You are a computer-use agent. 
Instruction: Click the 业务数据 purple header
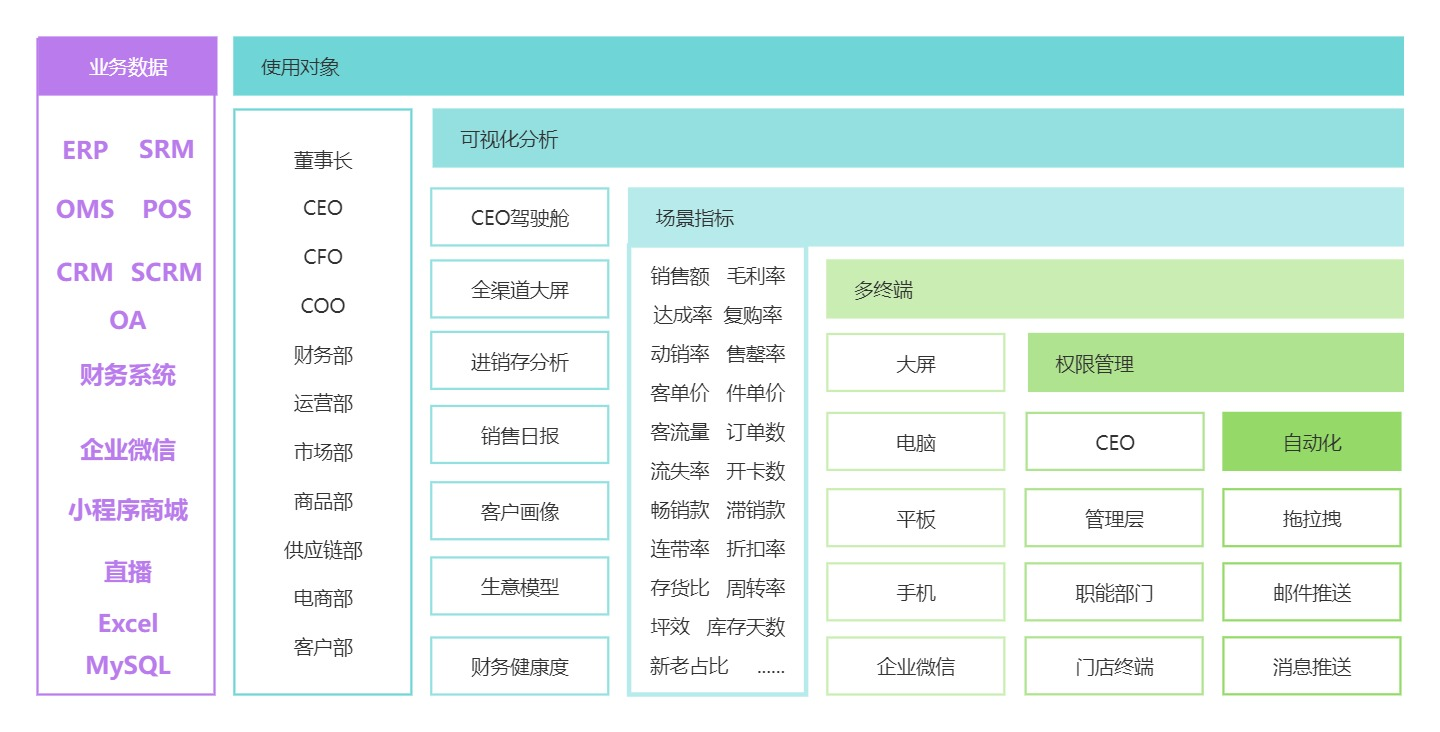pos(127,67)
